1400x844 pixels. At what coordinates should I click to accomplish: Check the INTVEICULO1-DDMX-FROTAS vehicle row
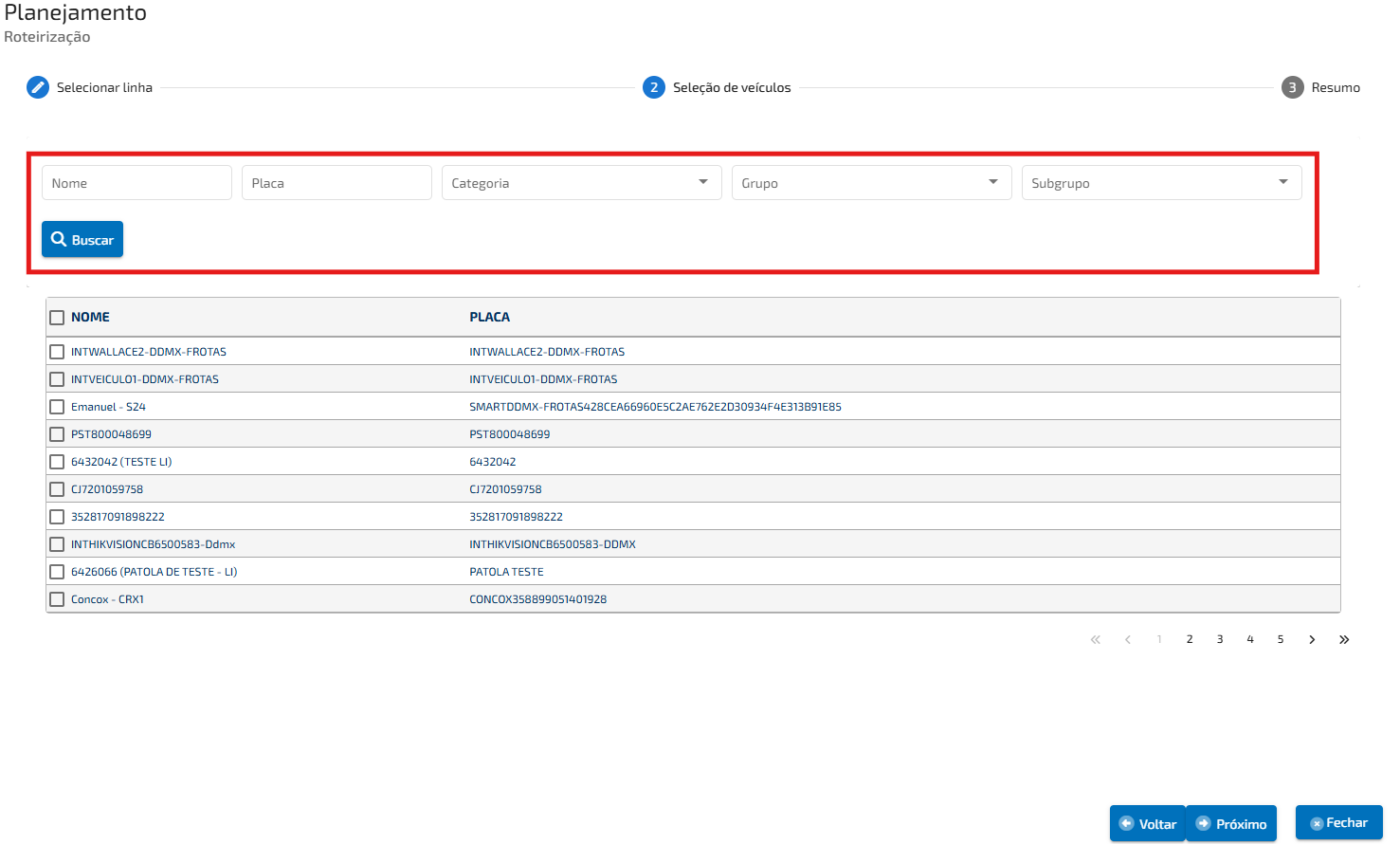point(57,379)
